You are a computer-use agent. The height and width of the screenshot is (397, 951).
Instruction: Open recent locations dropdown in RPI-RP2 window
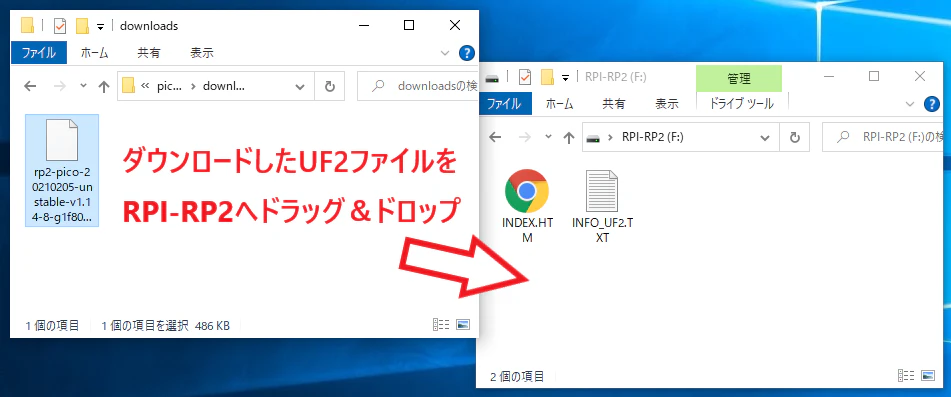548,137
